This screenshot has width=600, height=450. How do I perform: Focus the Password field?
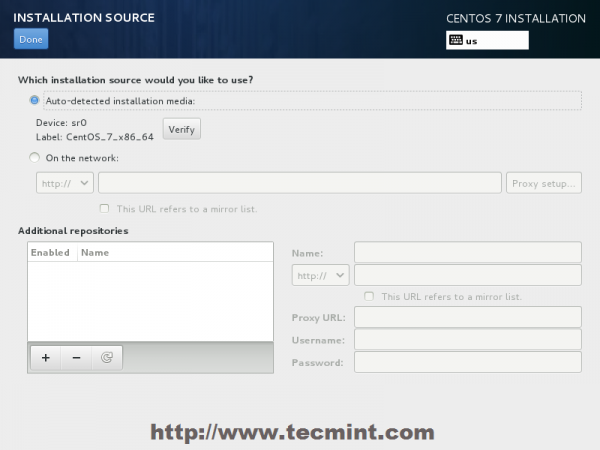[x=468, y=362]
